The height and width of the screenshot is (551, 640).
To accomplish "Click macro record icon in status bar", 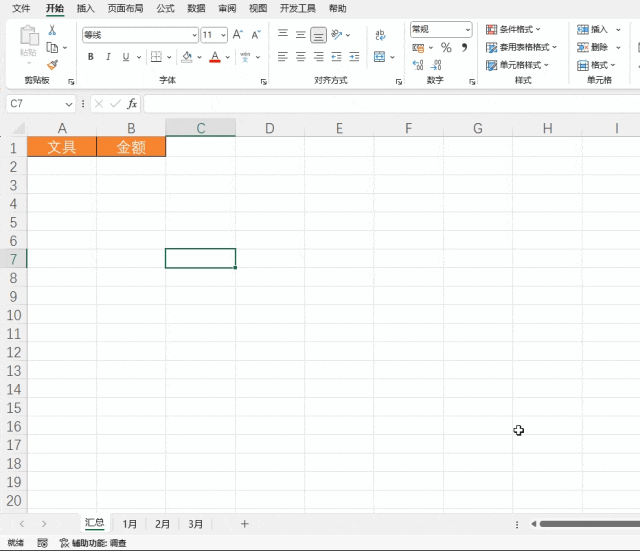I will (42, 543).
